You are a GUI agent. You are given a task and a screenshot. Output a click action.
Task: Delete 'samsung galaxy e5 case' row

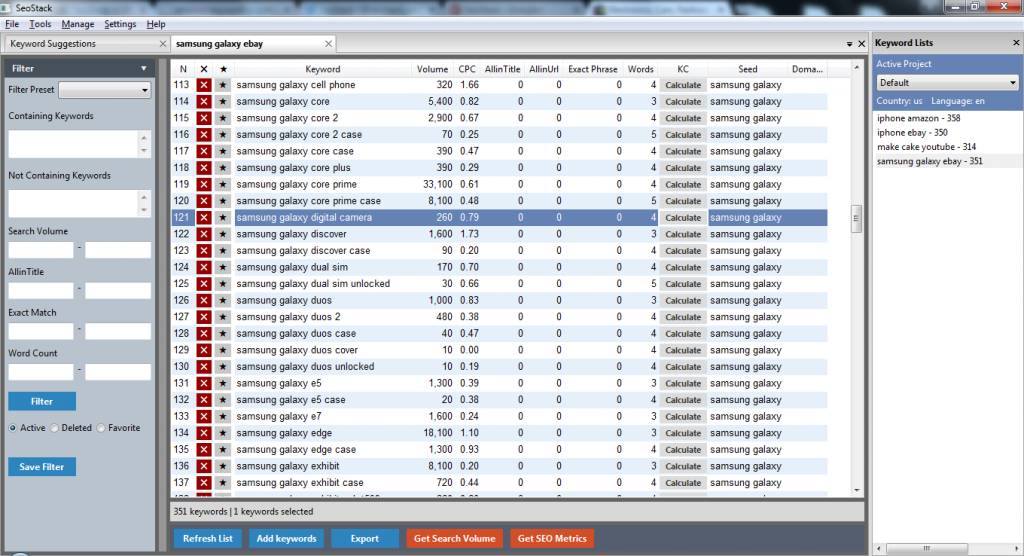pyautogui.click(x=204, y=400)
